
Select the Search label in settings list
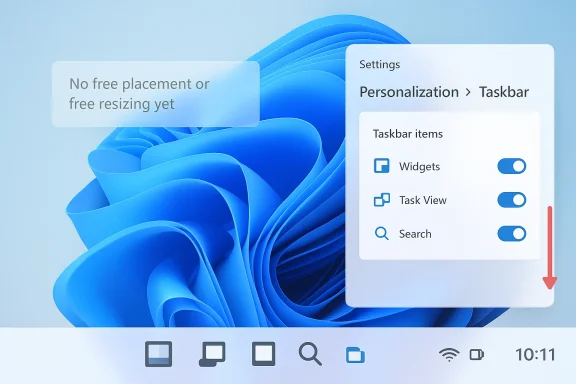(415, 234)
